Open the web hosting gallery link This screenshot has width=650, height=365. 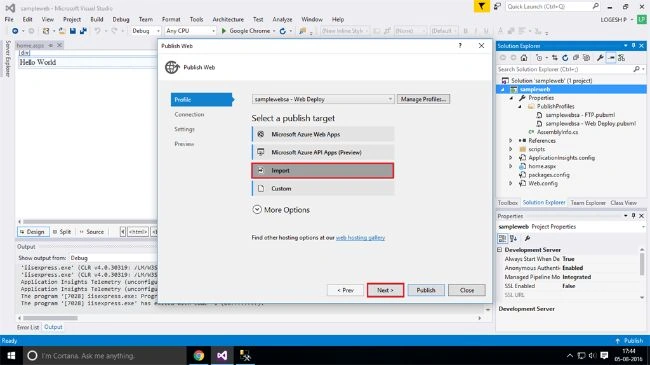pyautogui.click(x=360, y=238)
